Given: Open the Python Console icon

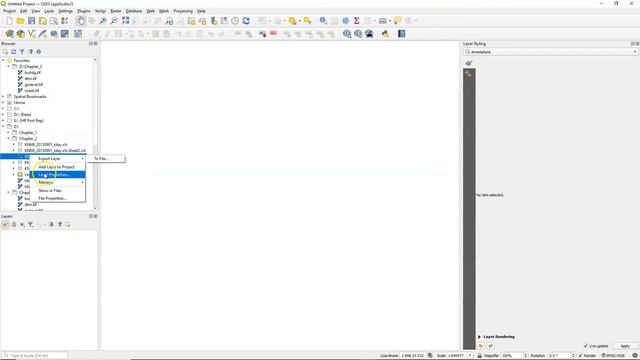Looking at the screenshot, I should (x=385, y=34).
